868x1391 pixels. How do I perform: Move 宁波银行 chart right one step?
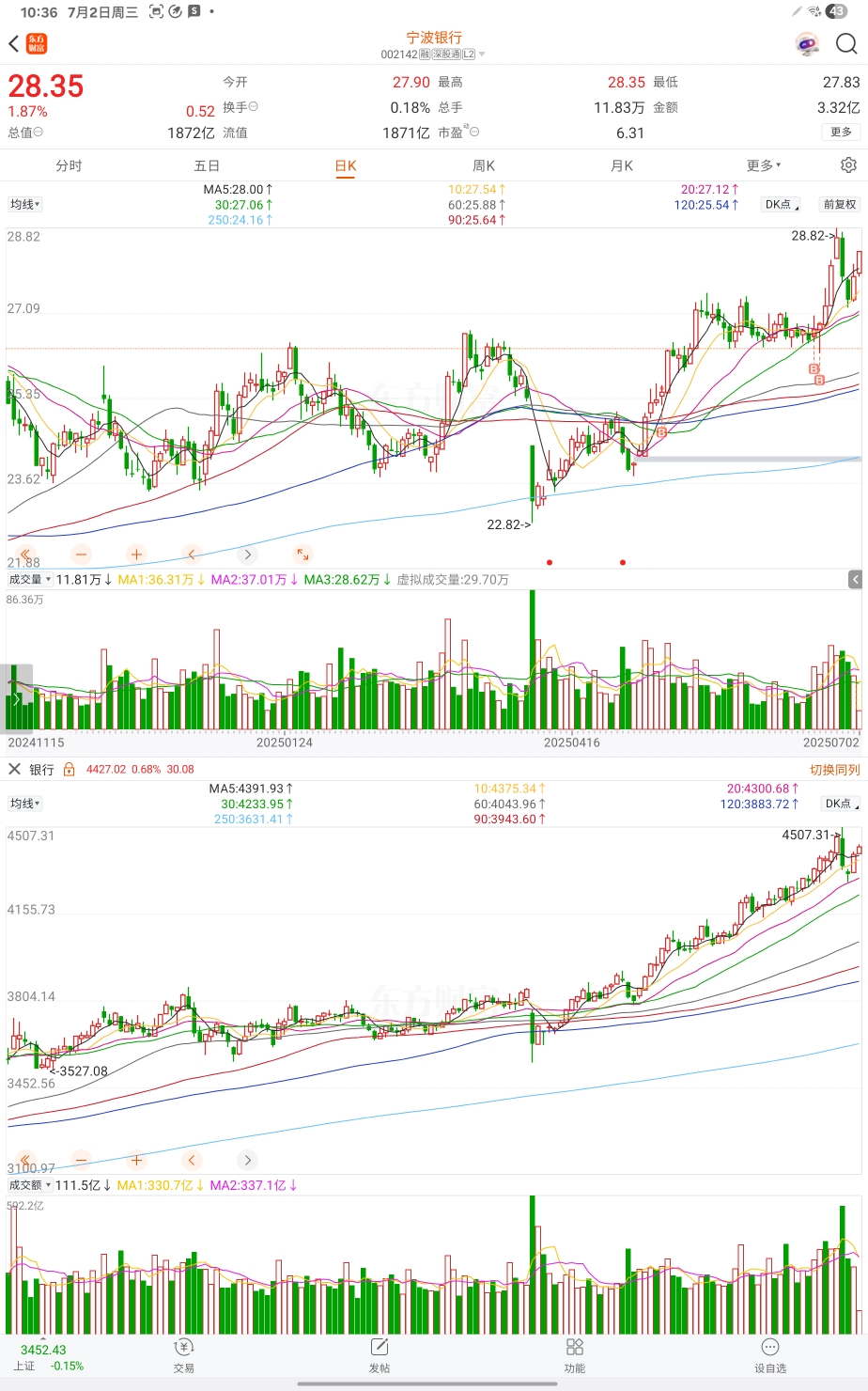[x=247, y=554]
